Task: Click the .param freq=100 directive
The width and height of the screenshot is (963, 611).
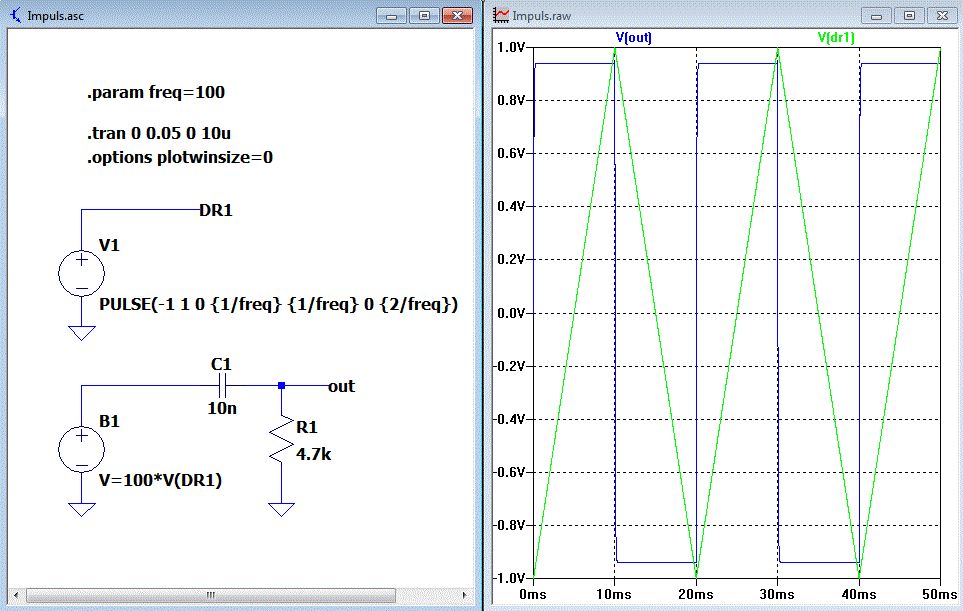Action: 156,93
